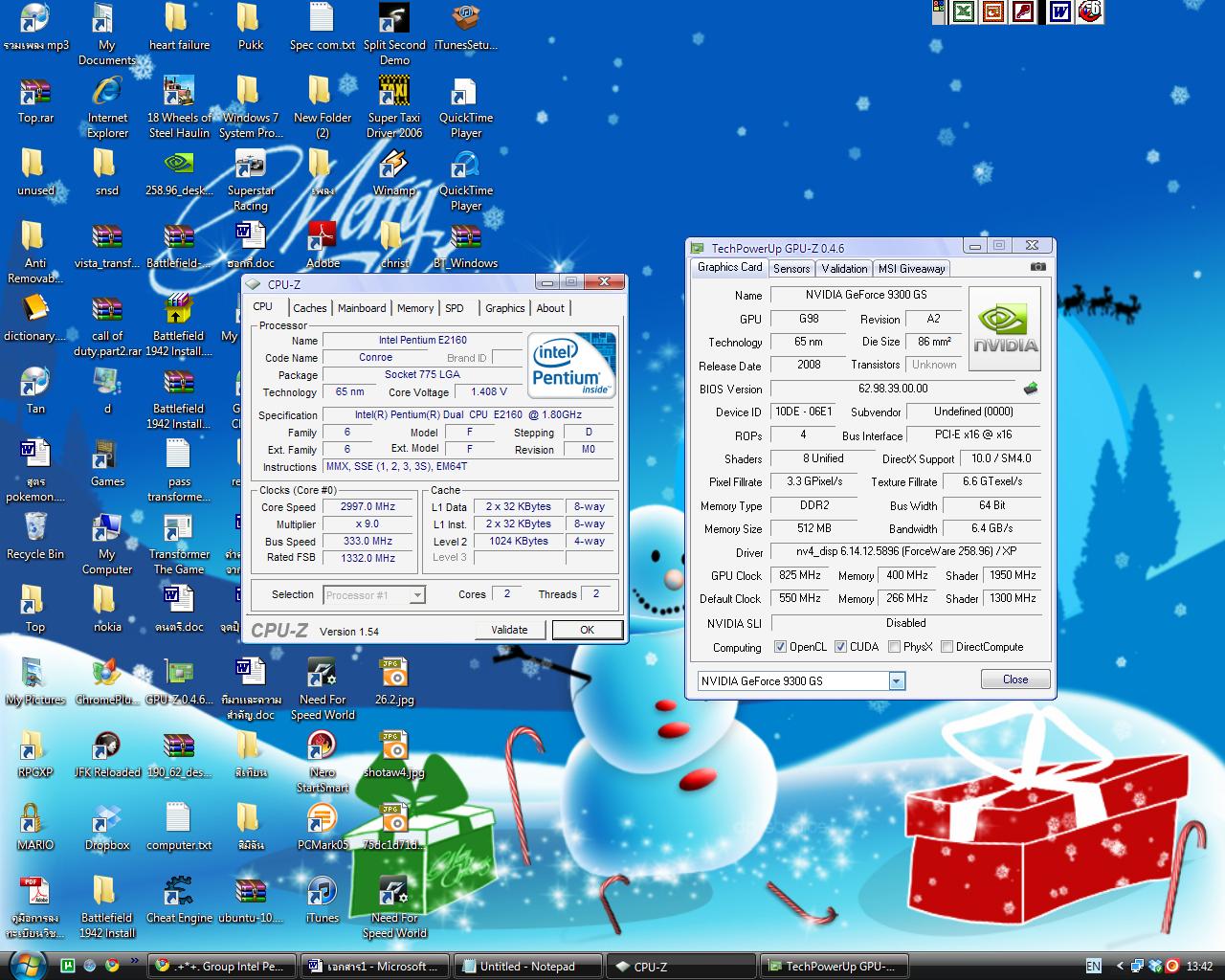Select the Cheat Engine desktop icon

coord(179,900)
